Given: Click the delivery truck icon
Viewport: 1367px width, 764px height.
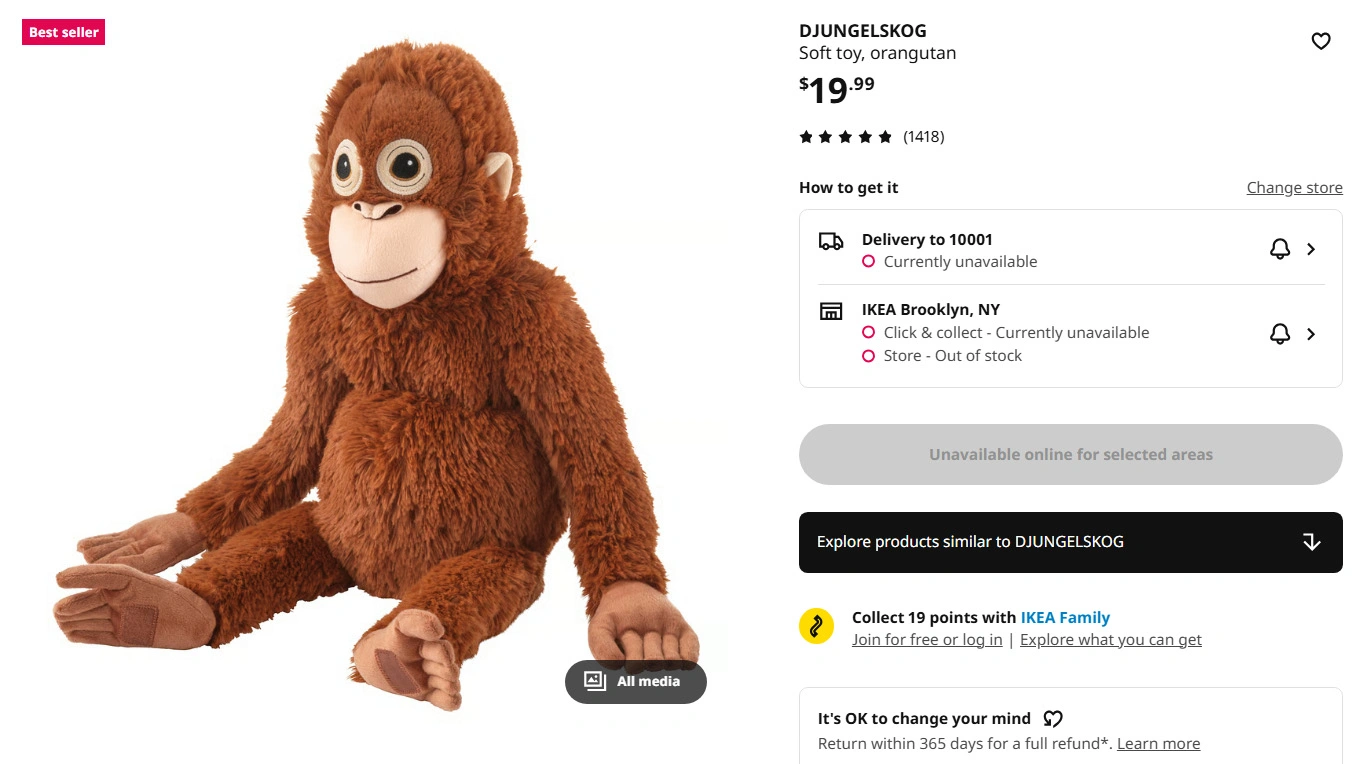Looking at the screenshot, I should (x=830, y=241).
